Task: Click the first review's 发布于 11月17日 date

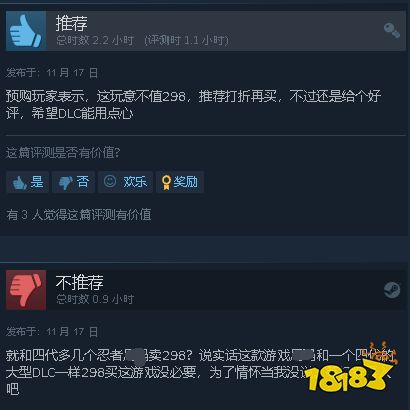Action: [x=52, y=73]
